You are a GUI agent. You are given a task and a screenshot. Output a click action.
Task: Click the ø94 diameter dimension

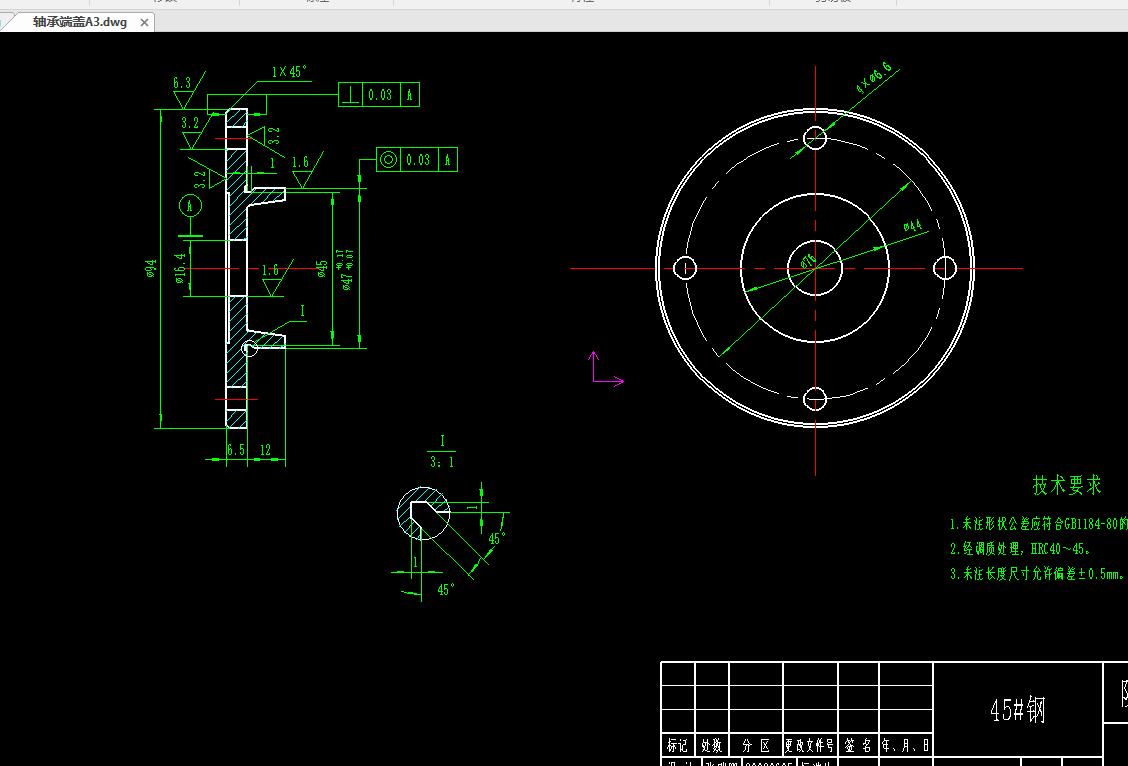pyautogui.click(x=150, y=268)
